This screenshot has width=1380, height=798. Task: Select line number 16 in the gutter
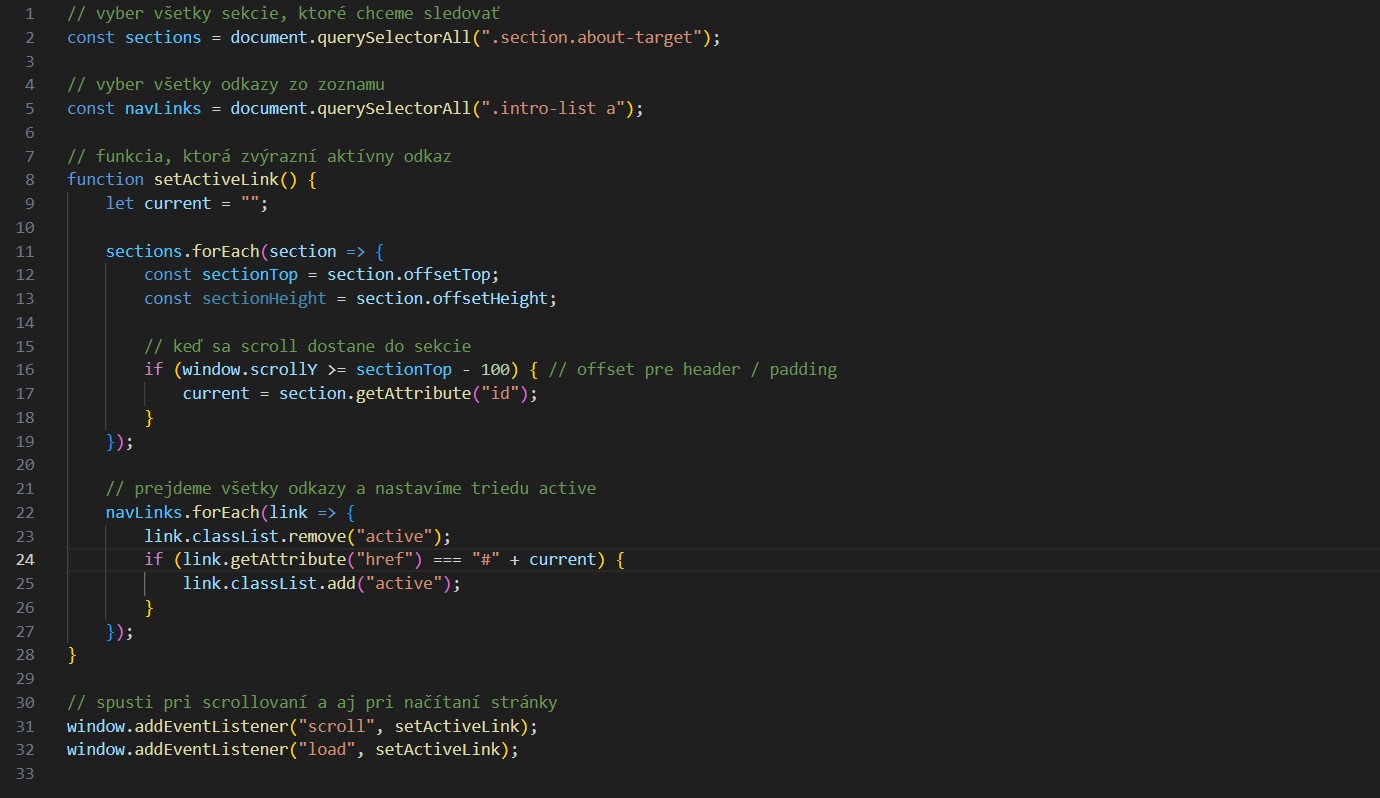[x=24, y=370]
